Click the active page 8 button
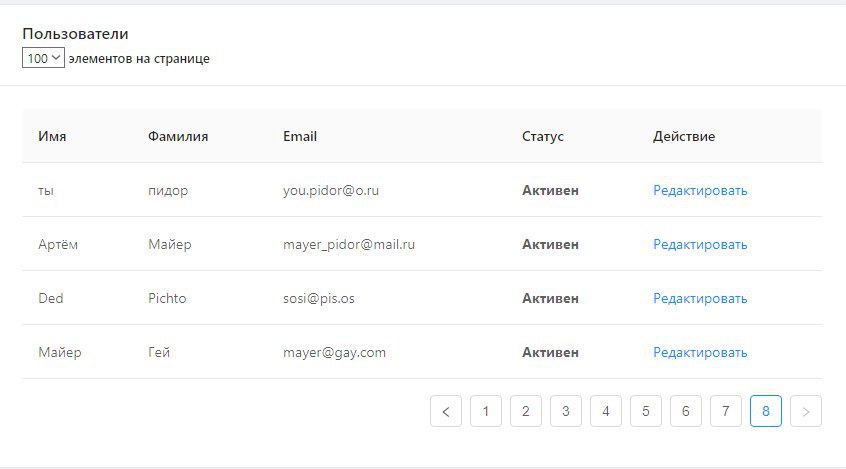Screen dimensions: 846x469 (x=766, y=411)
